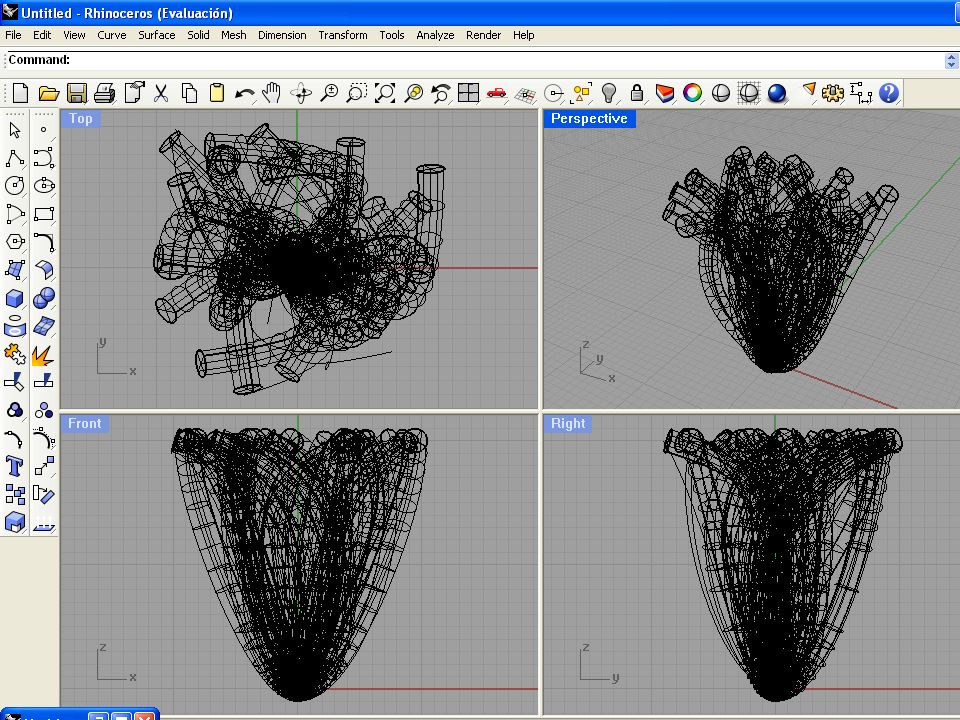Click the Perspective viewport title
960x720 pixels.
(589, 118)
